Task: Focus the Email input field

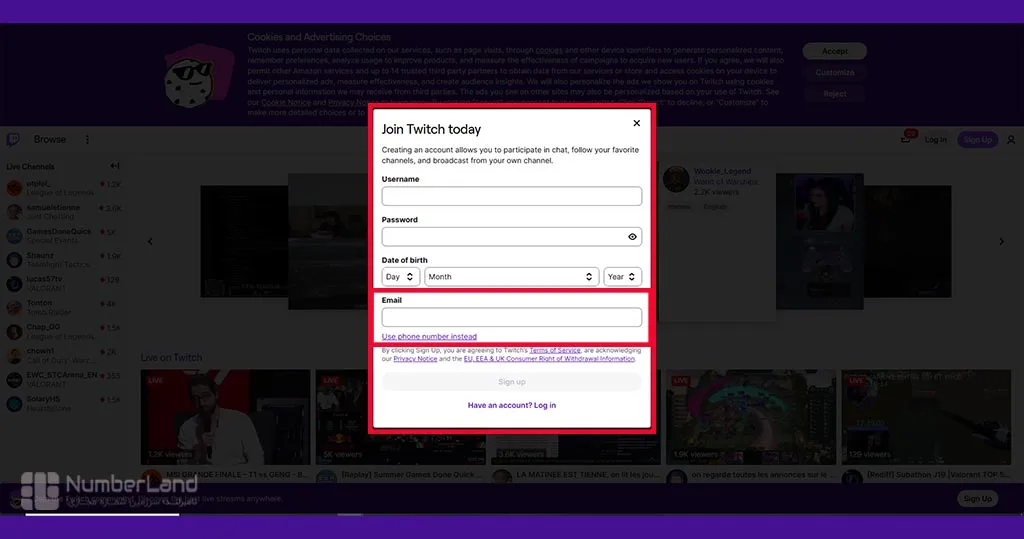Action: [x=511, y=318]
